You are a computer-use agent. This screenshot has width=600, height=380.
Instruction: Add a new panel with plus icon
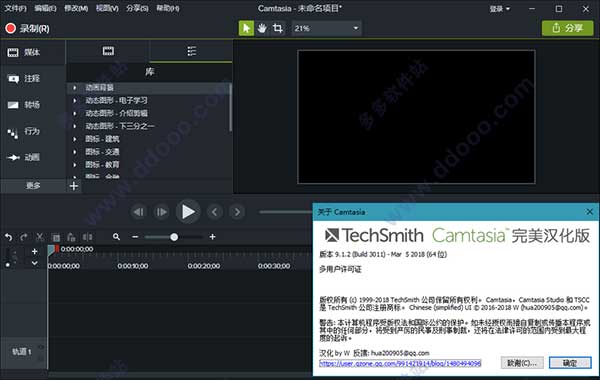click(74, 186)
